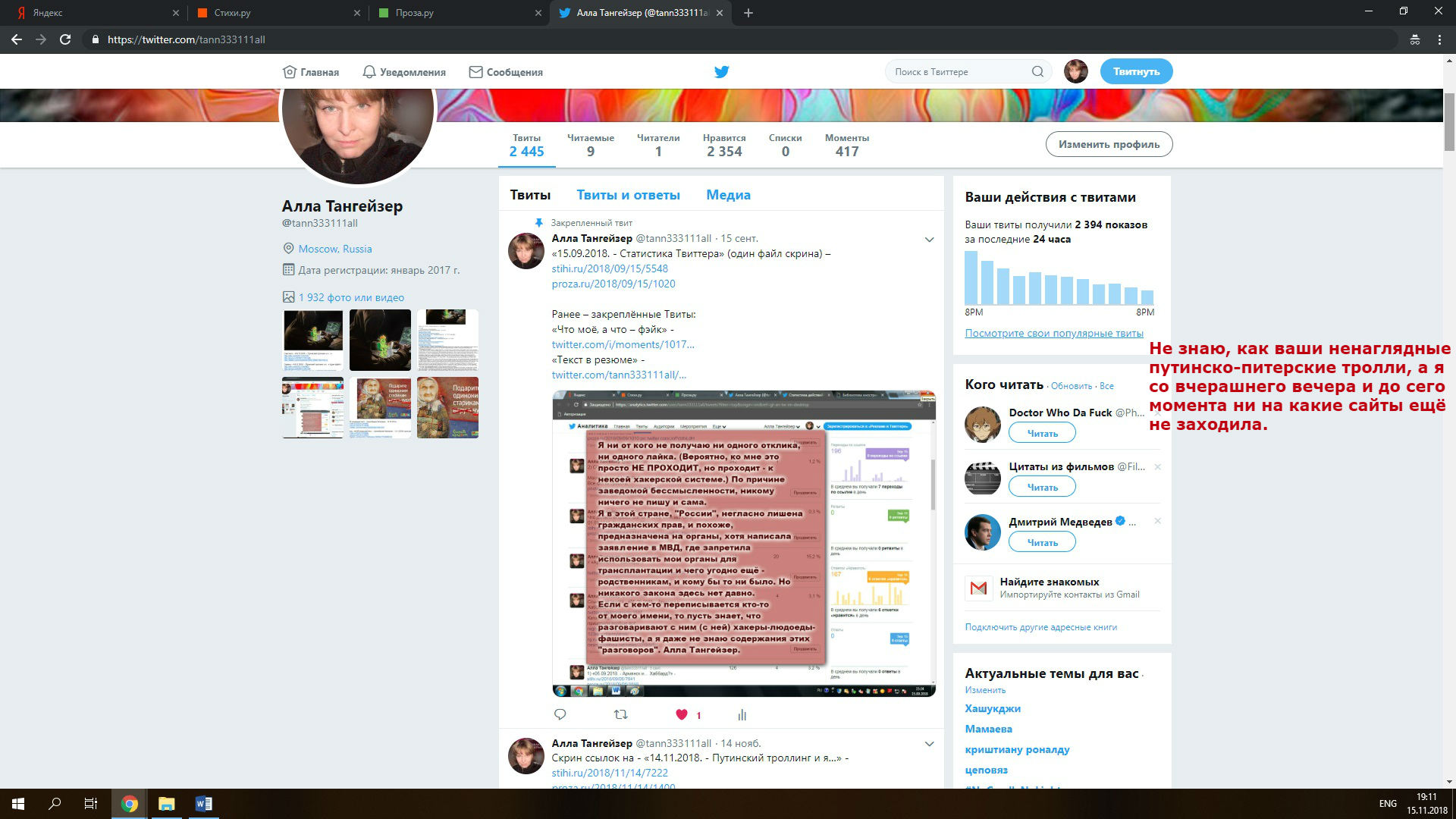Follow Цитаты из фильмов with Читать

[x=1042, y=487]
